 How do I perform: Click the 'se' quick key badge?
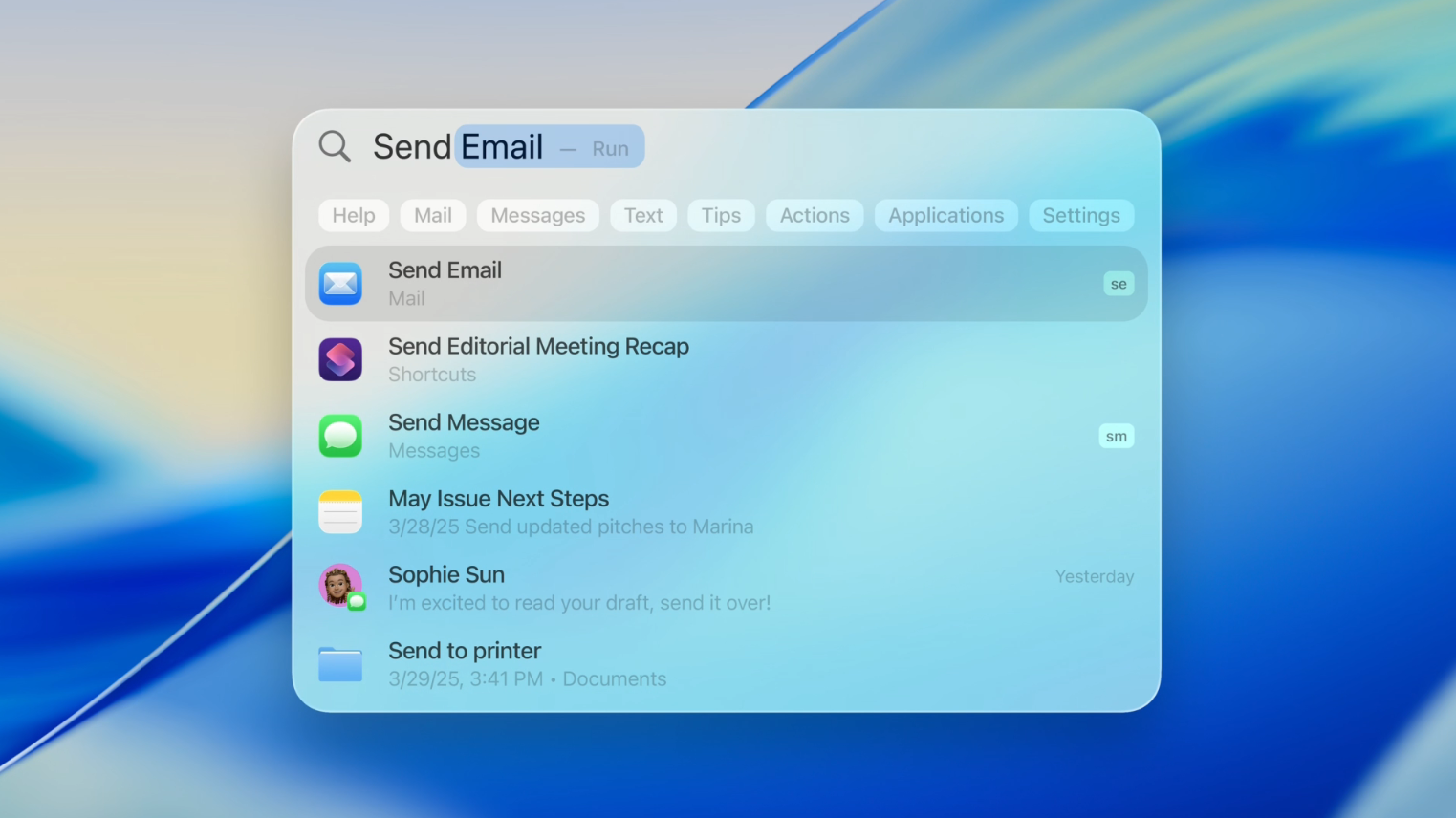[1118, 284]
